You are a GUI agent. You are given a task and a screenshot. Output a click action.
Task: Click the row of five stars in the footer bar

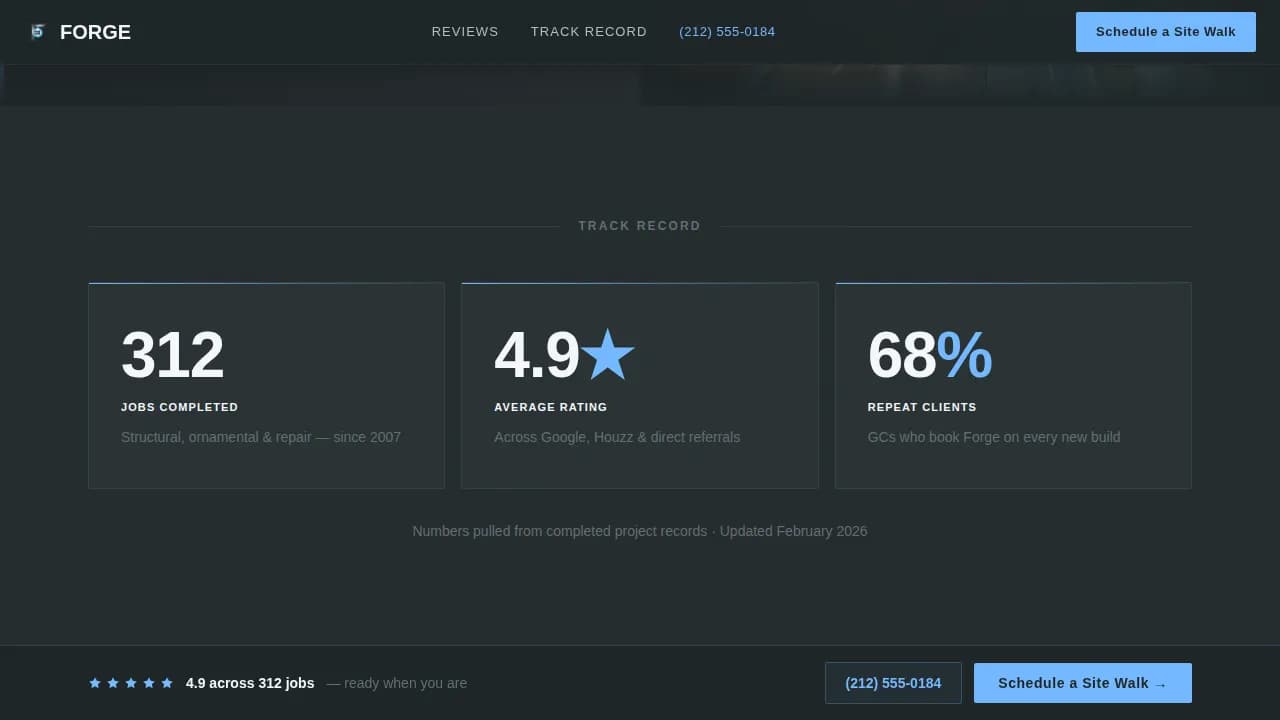coord(131,683)
